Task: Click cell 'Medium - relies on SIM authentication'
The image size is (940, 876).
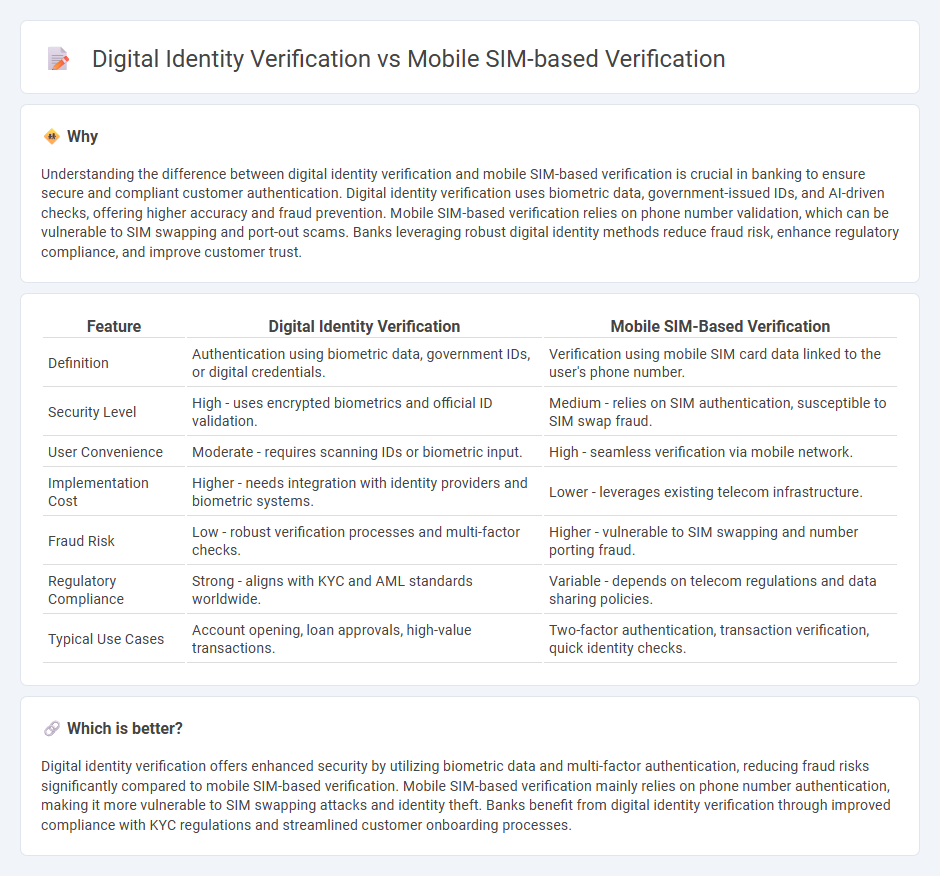Action: [x=720, y=412]
